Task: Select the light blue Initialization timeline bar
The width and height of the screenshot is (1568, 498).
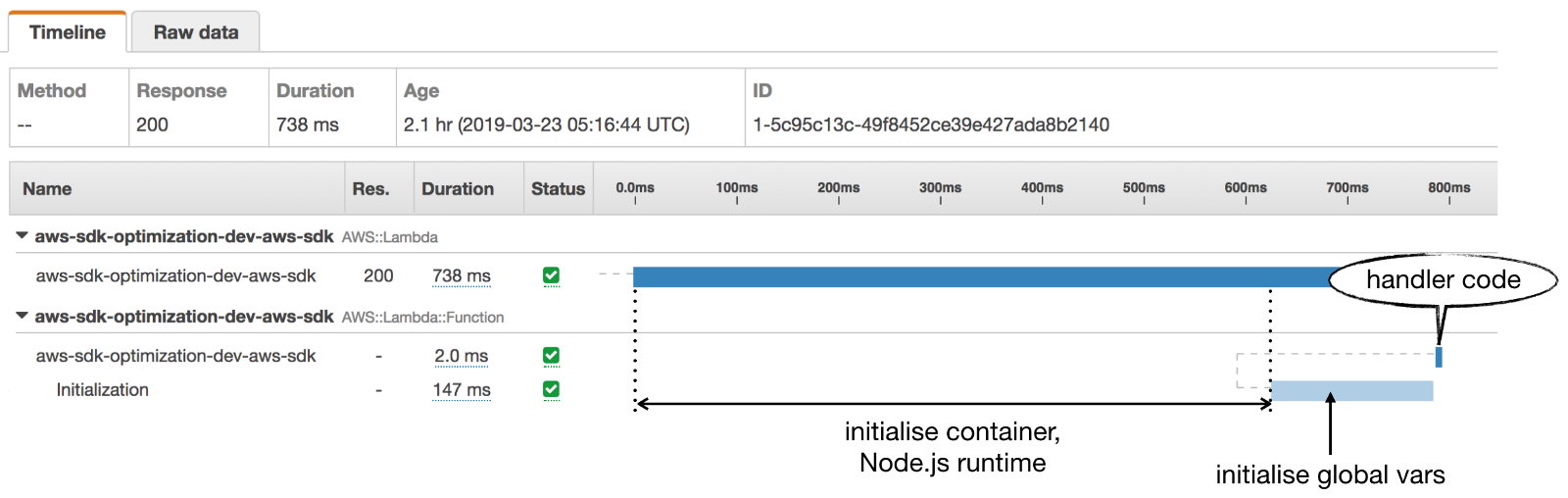Action: 1351,391
